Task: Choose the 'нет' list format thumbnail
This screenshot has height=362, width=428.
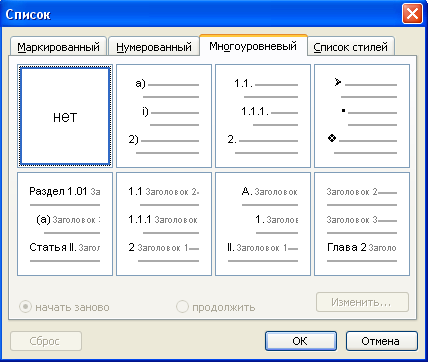Action: point(65,116)
